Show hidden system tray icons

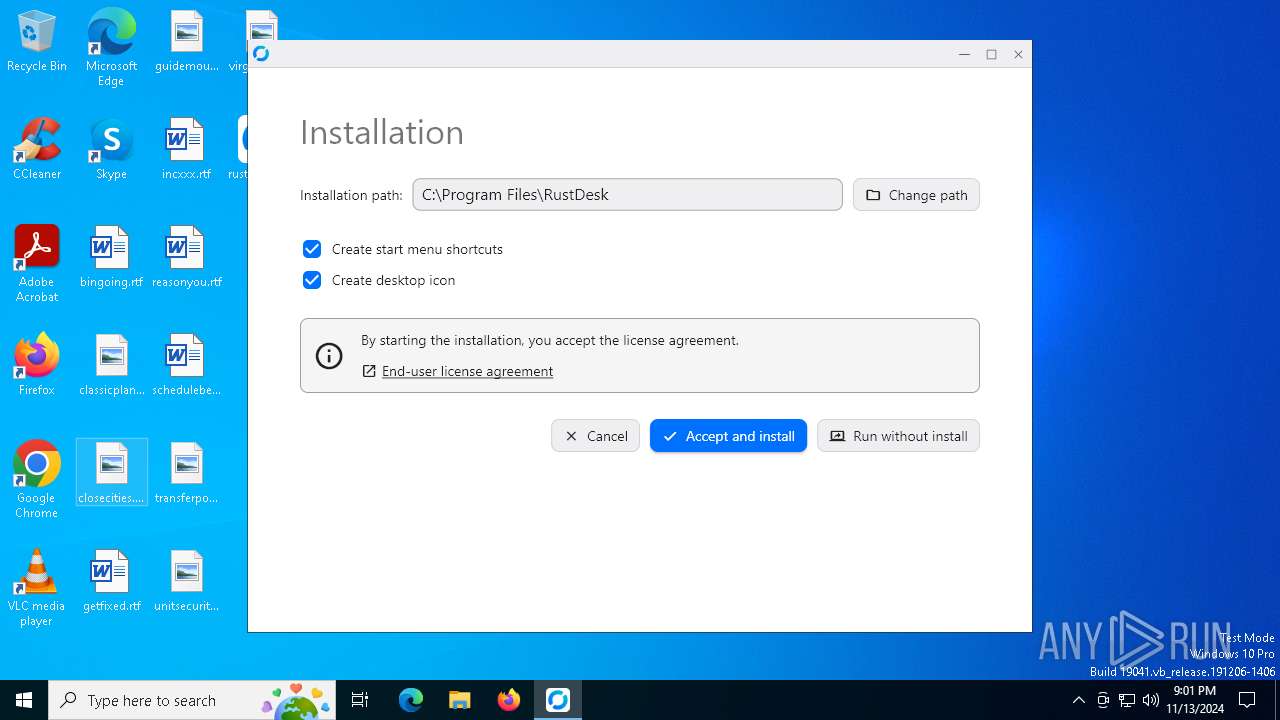tap(1078, 700)
